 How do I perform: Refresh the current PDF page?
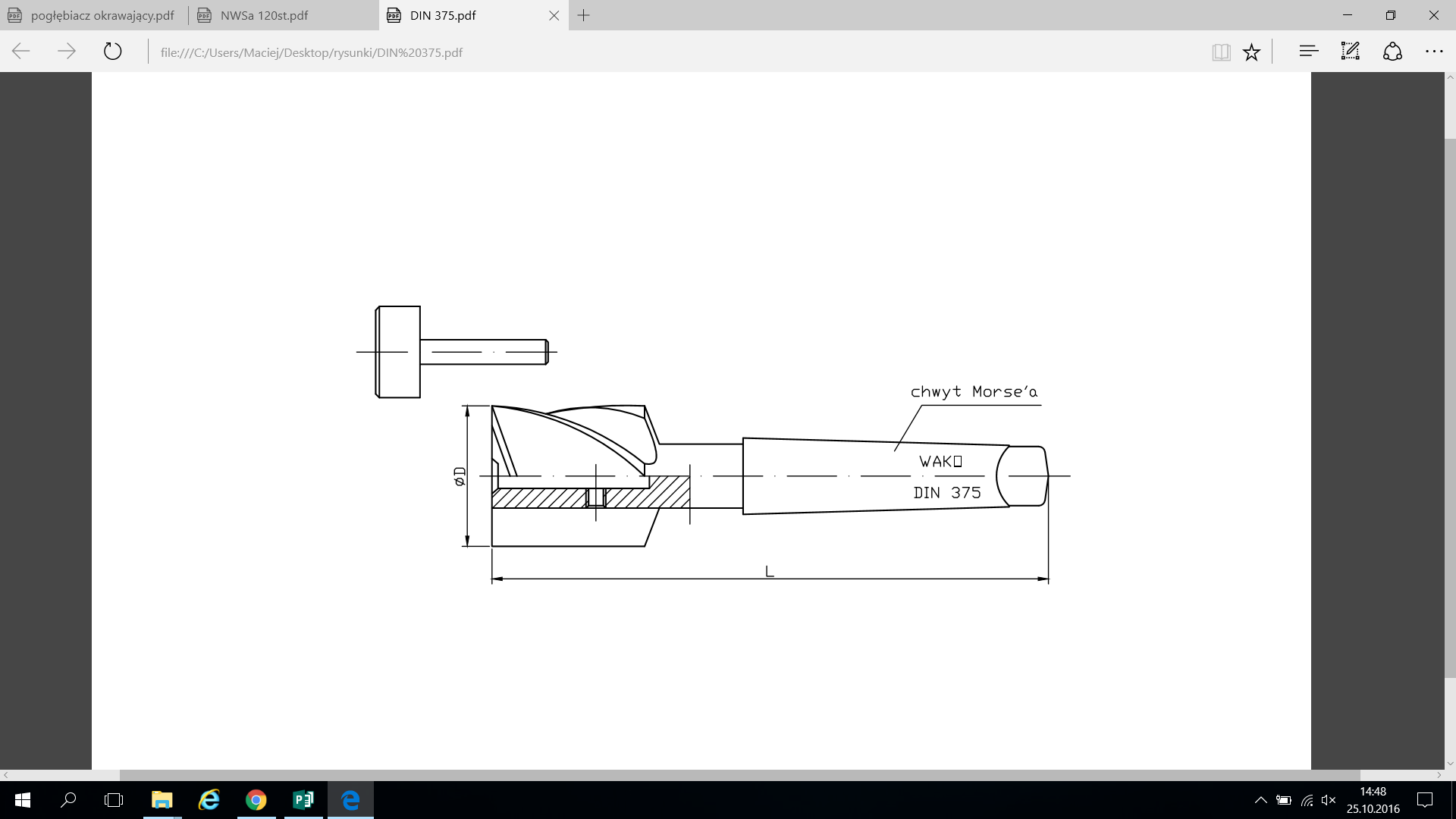click(112, 52)
